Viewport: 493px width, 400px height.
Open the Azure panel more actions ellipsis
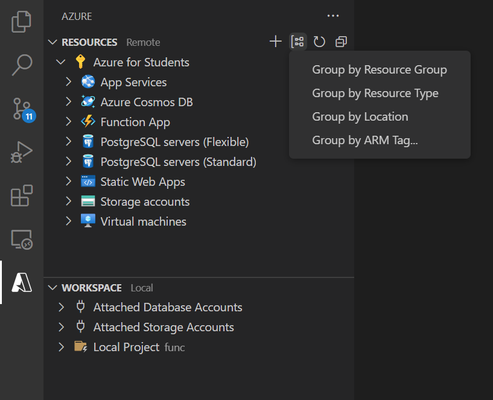click(x=333, y=16)
